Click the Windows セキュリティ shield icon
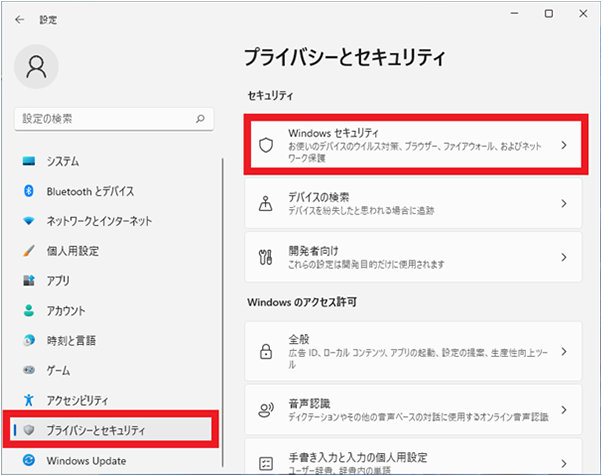The image size is (602, 476). coord(266,145)
